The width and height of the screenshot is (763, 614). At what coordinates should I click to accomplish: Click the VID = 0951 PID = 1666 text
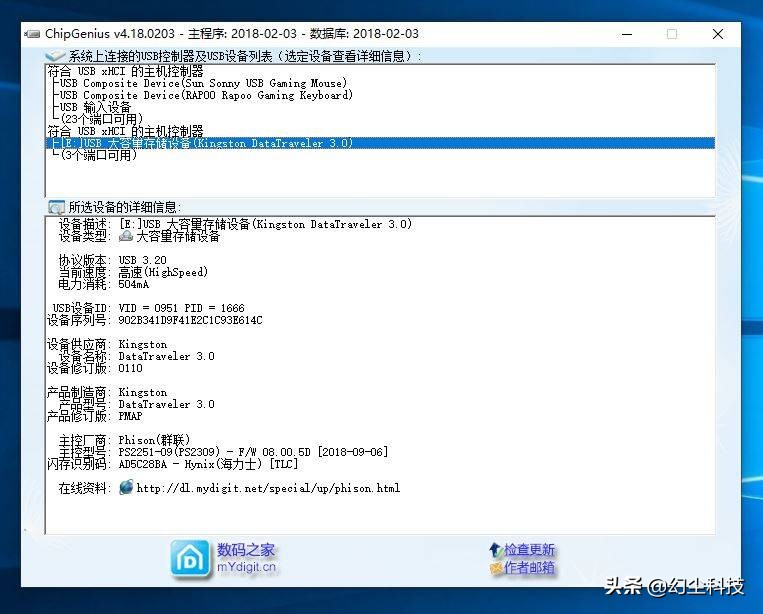(x=181, y=308)
